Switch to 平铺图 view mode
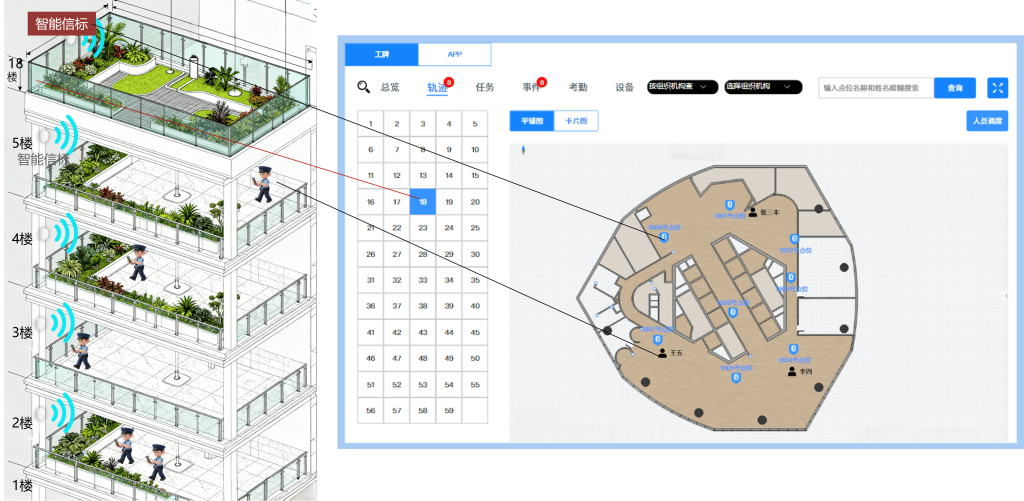The height and width of the screenshot is (501, 1024). coord(531,122)
